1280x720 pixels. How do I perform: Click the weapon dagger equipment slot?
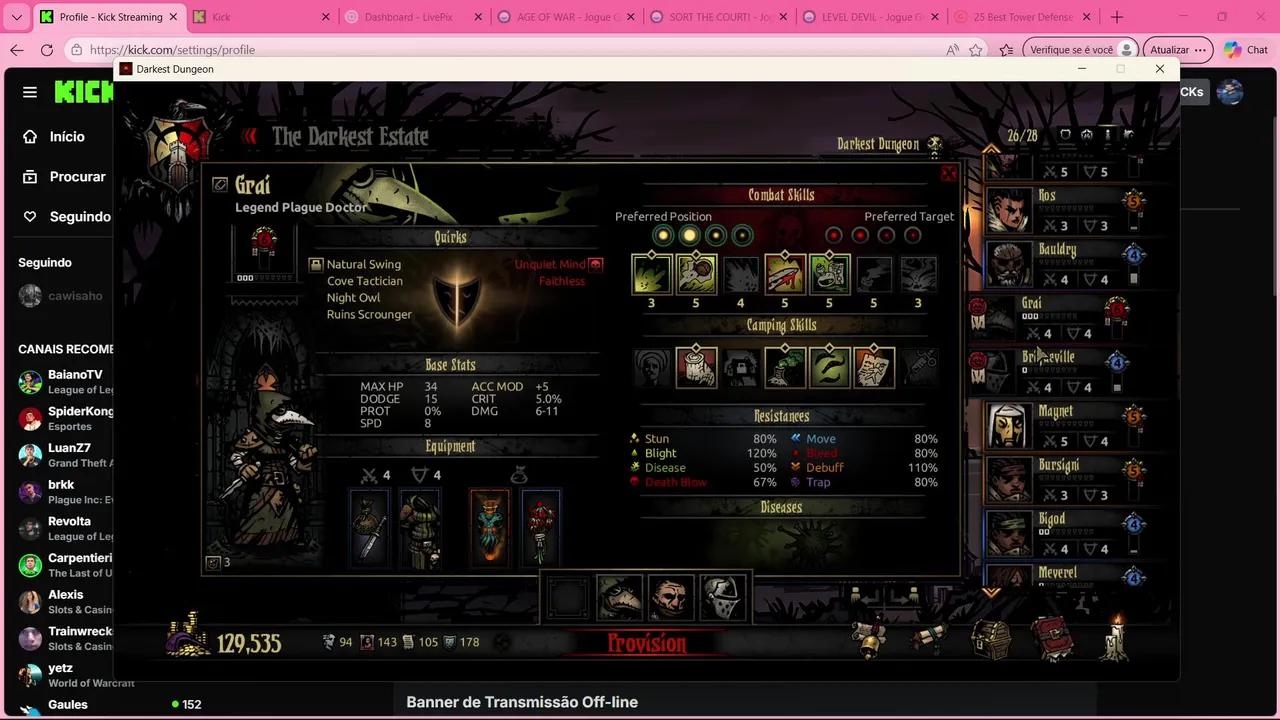coord(369,528)
